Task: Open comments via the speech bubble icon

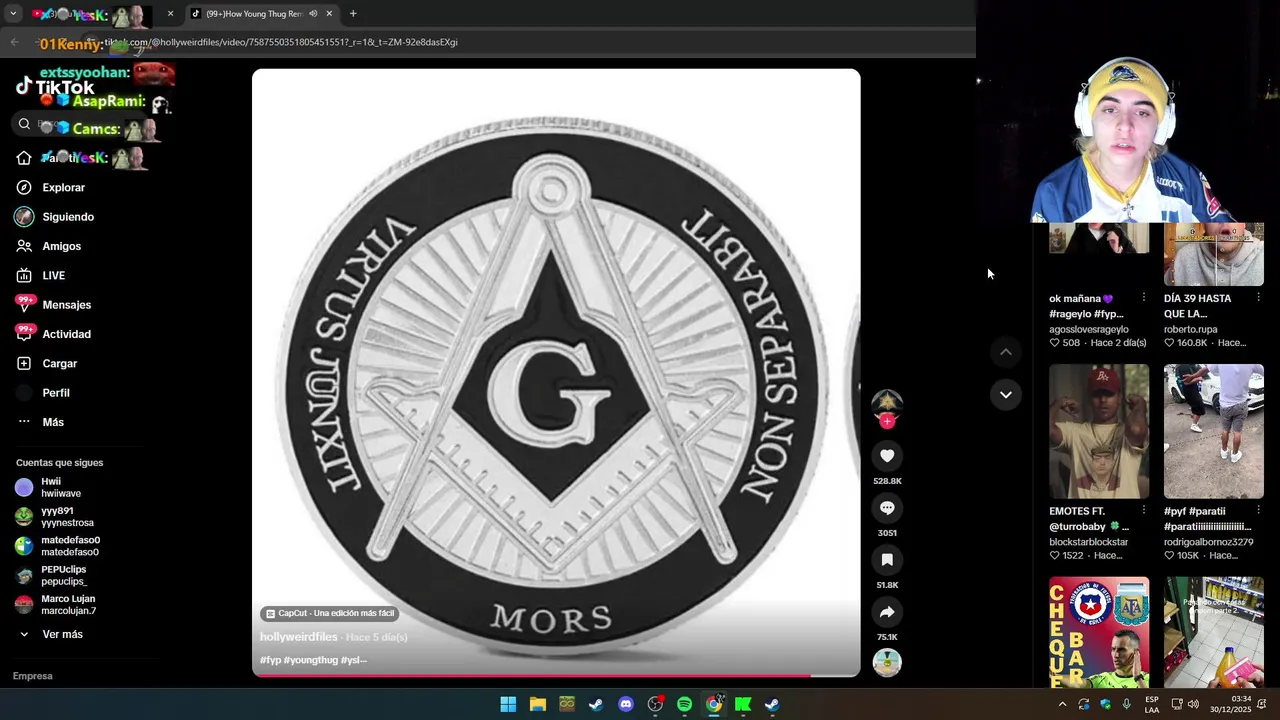Action: pyautogui.click(x=887, y=508)
